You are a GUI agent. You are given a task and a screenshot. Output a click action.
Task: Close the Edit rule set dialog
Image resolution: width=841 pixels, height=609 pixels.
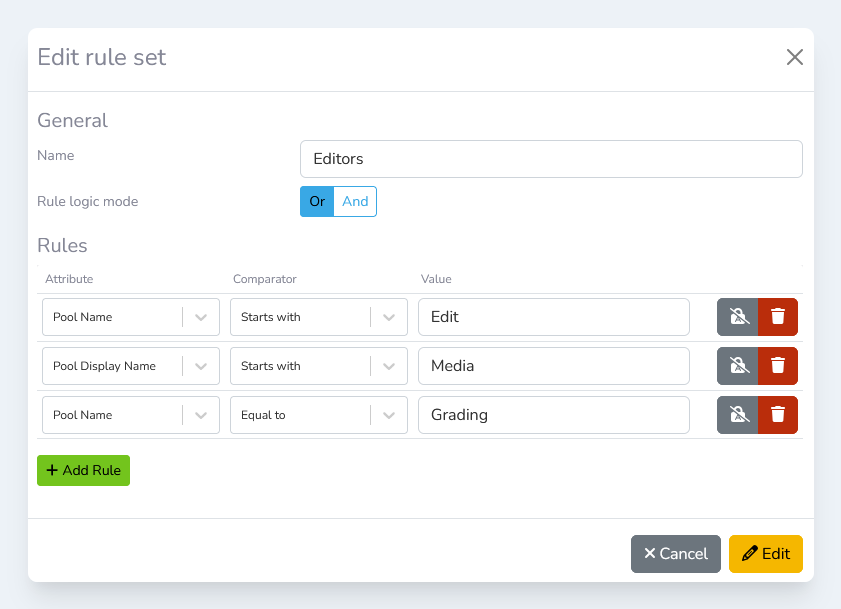[795, 57]
